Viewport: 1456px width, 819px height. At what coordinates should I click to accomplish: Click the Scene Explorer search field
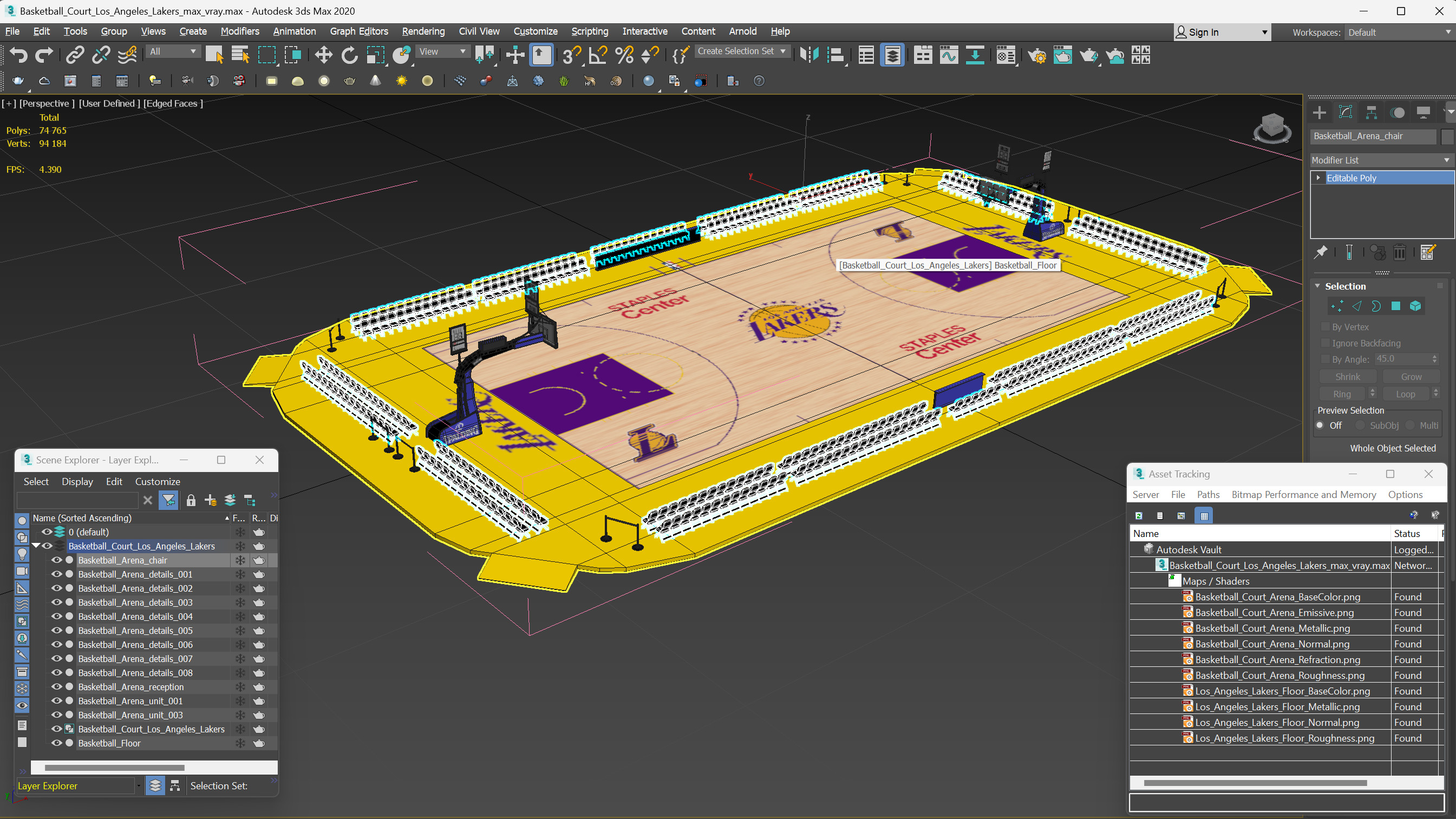point(77,500)
